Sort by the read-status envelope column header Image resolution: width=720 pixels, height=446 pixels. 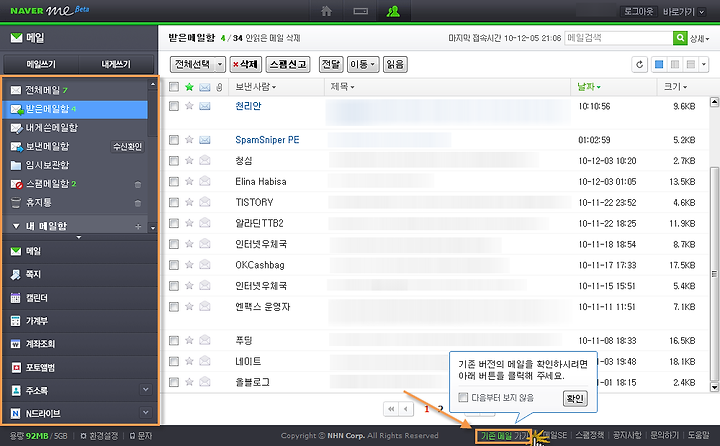point(205,87)
